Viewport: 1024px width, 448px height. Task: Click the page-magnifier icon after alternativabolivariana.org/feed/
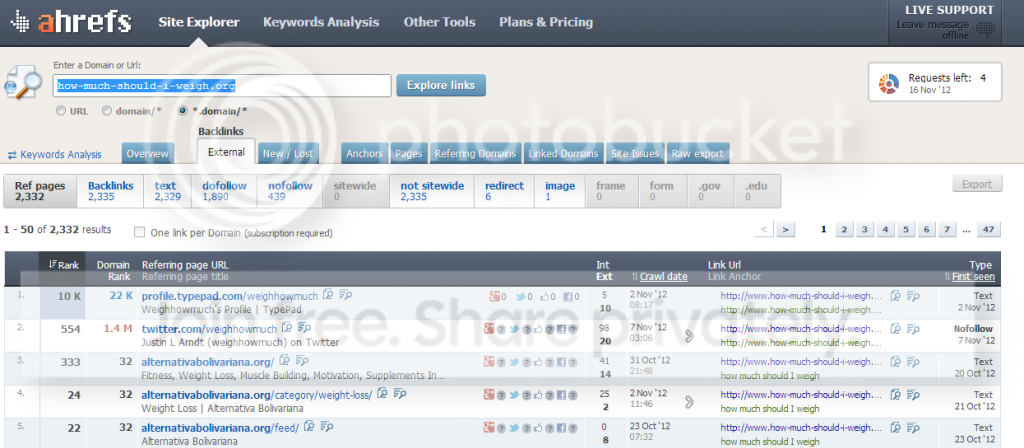click(310, 426)
